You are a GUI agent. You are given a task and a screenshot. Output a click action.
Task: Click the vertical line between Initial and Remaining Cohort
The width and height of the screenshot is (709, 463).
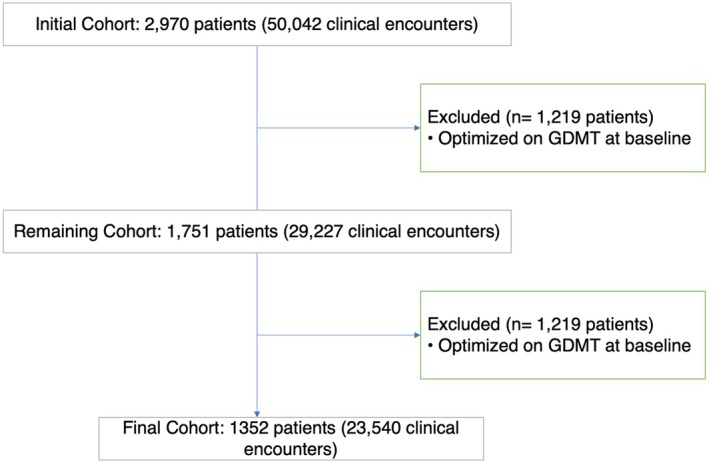pyautogui.click(x=257, y=128)
